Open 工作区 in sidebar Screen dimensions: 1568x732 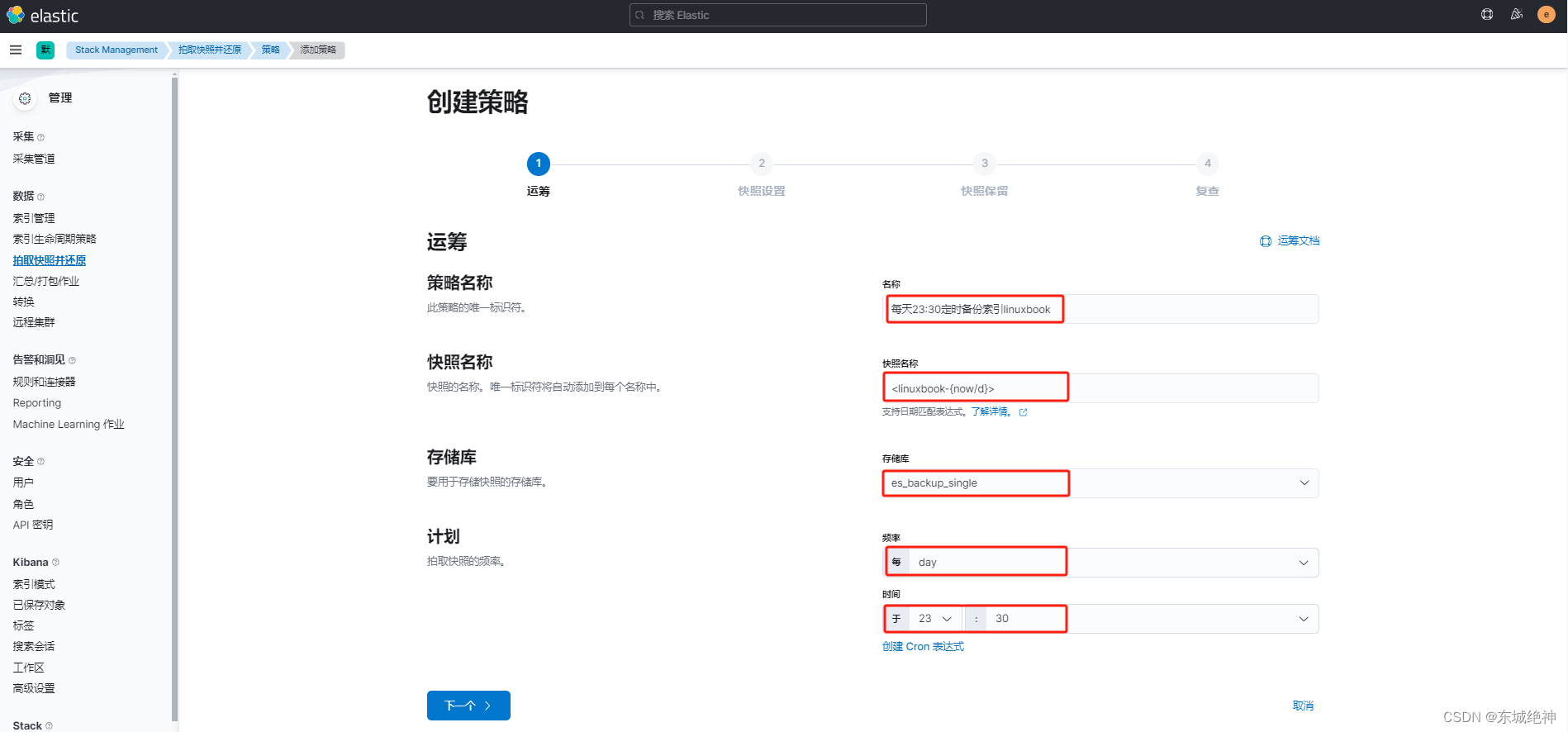point(28,668)
